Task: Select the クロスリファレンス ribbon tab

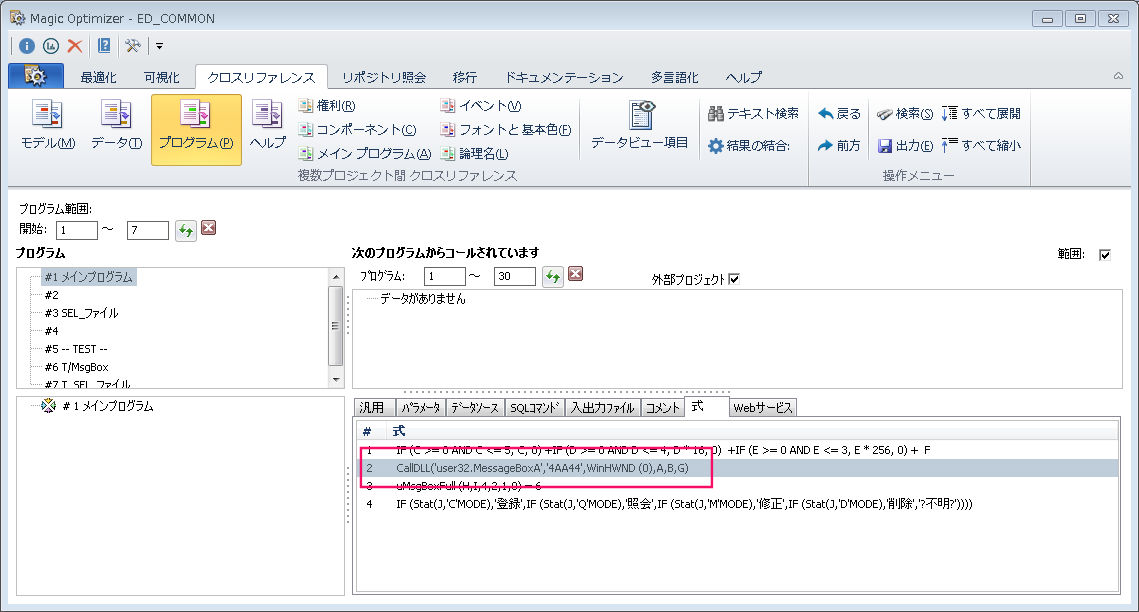Action: (262, 77)
